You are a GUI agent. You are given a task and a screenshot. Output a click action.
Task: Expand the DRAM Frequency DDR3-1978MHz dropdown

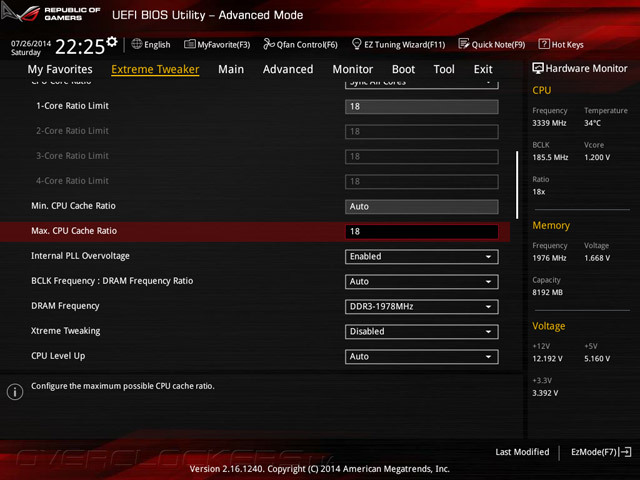422,307
